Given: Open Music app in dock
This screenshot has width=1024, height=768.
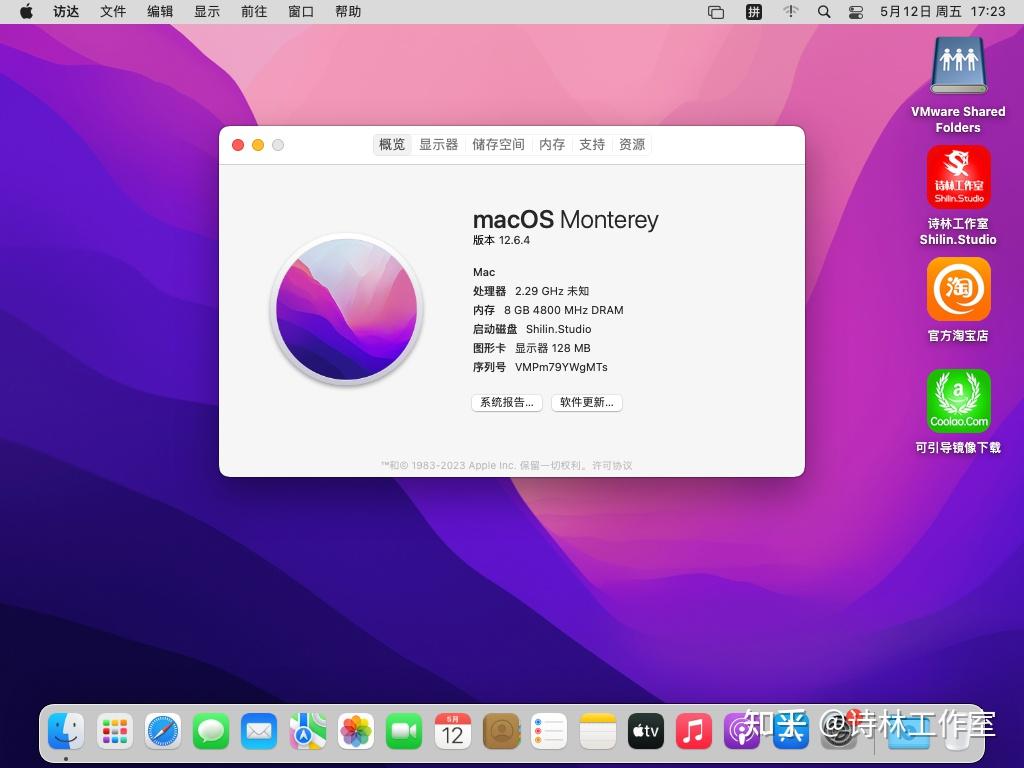Looking at the screenshot, I should click(x=694, y=731).
